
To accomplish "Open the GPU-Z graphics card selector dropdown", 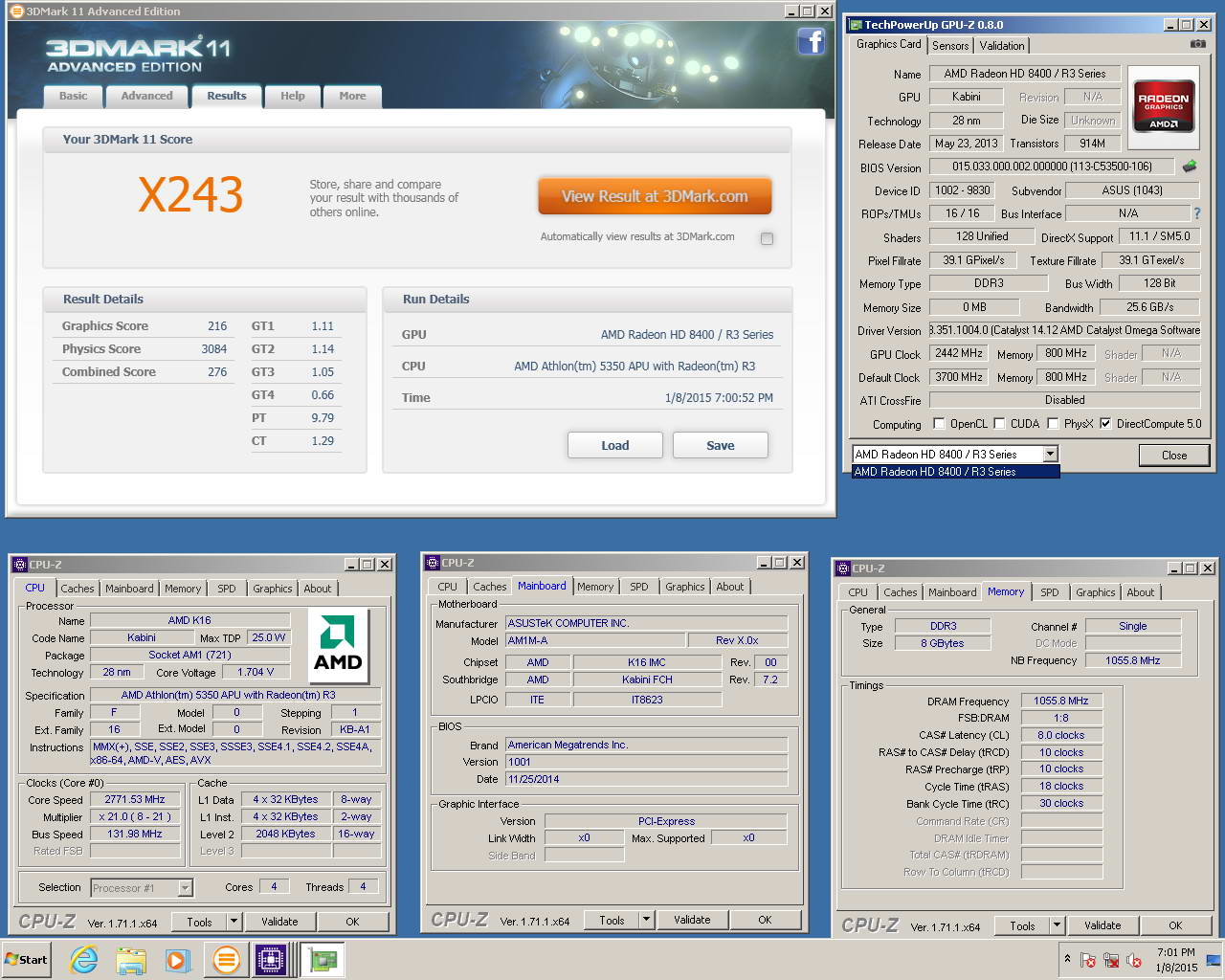I will point(1050,455).
